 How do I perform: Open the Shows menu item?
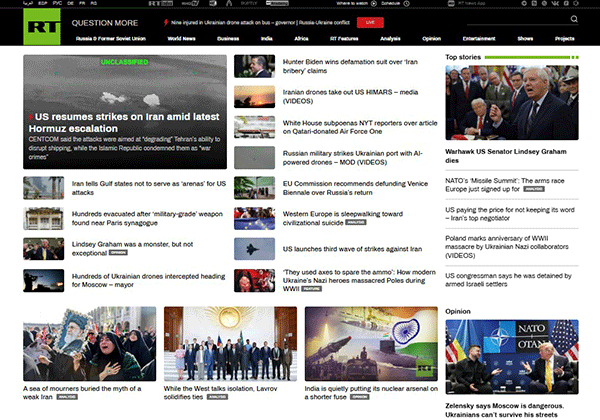525,39
